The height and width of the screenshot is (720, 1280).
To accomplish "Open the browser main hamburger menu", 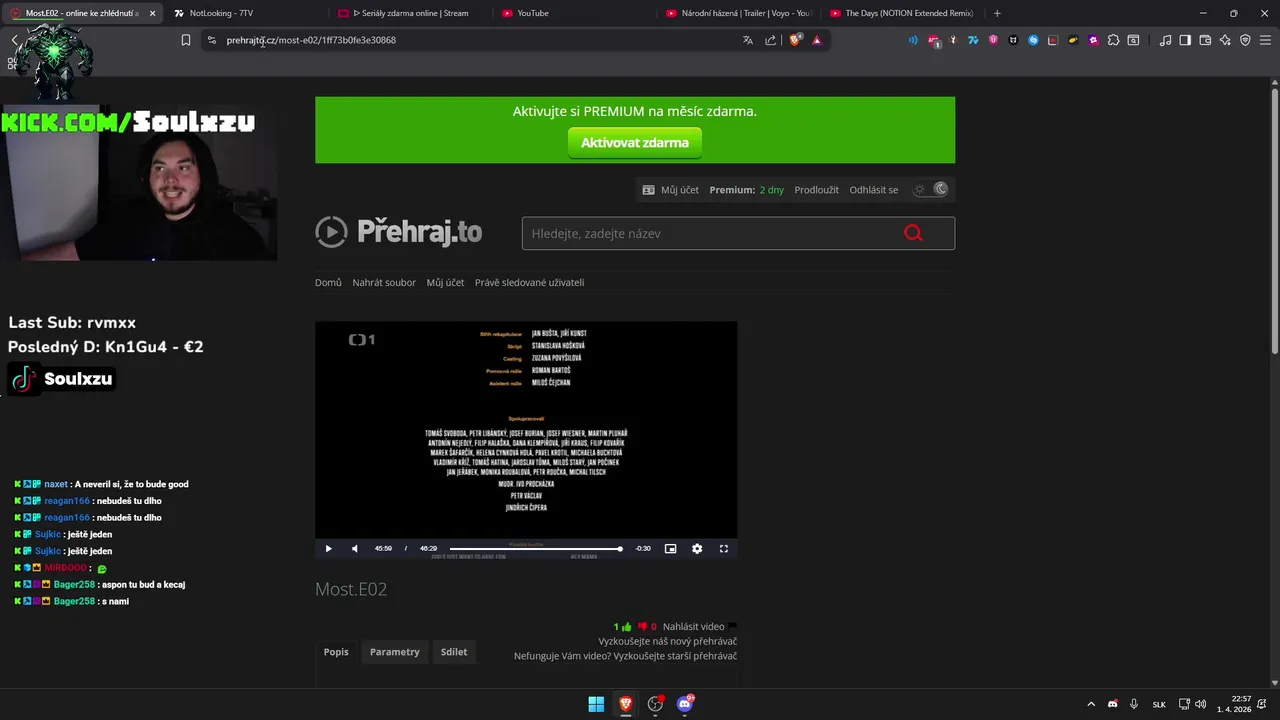I will point(1265,40).
